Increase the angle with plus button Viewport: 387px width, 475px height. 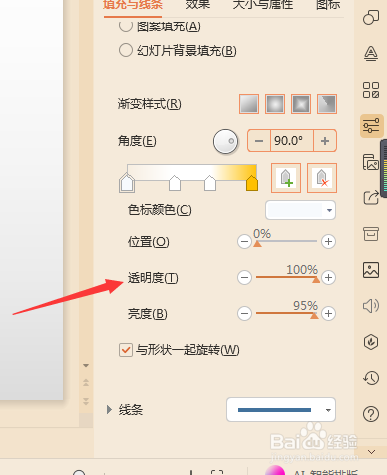coord(325,141)
